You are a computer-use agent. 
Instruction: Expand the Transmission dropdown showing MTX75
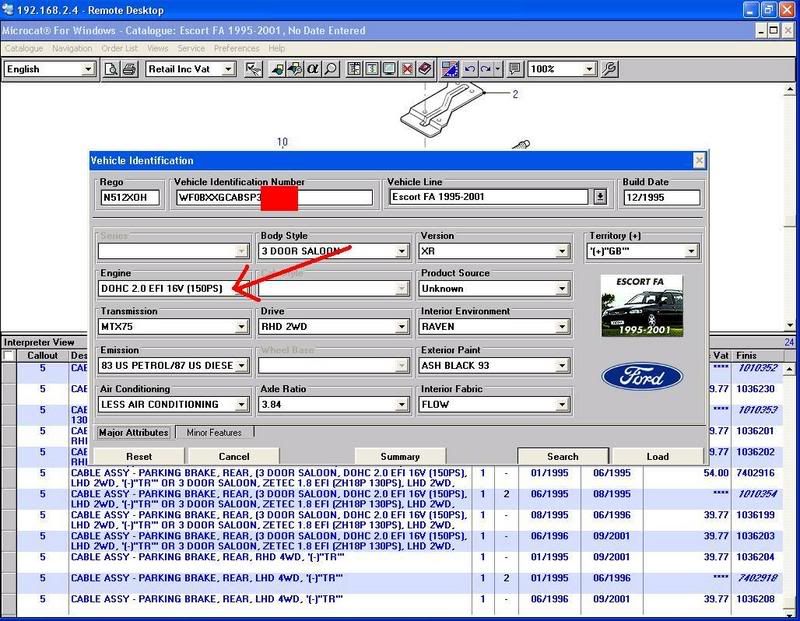tap(241, 327)
